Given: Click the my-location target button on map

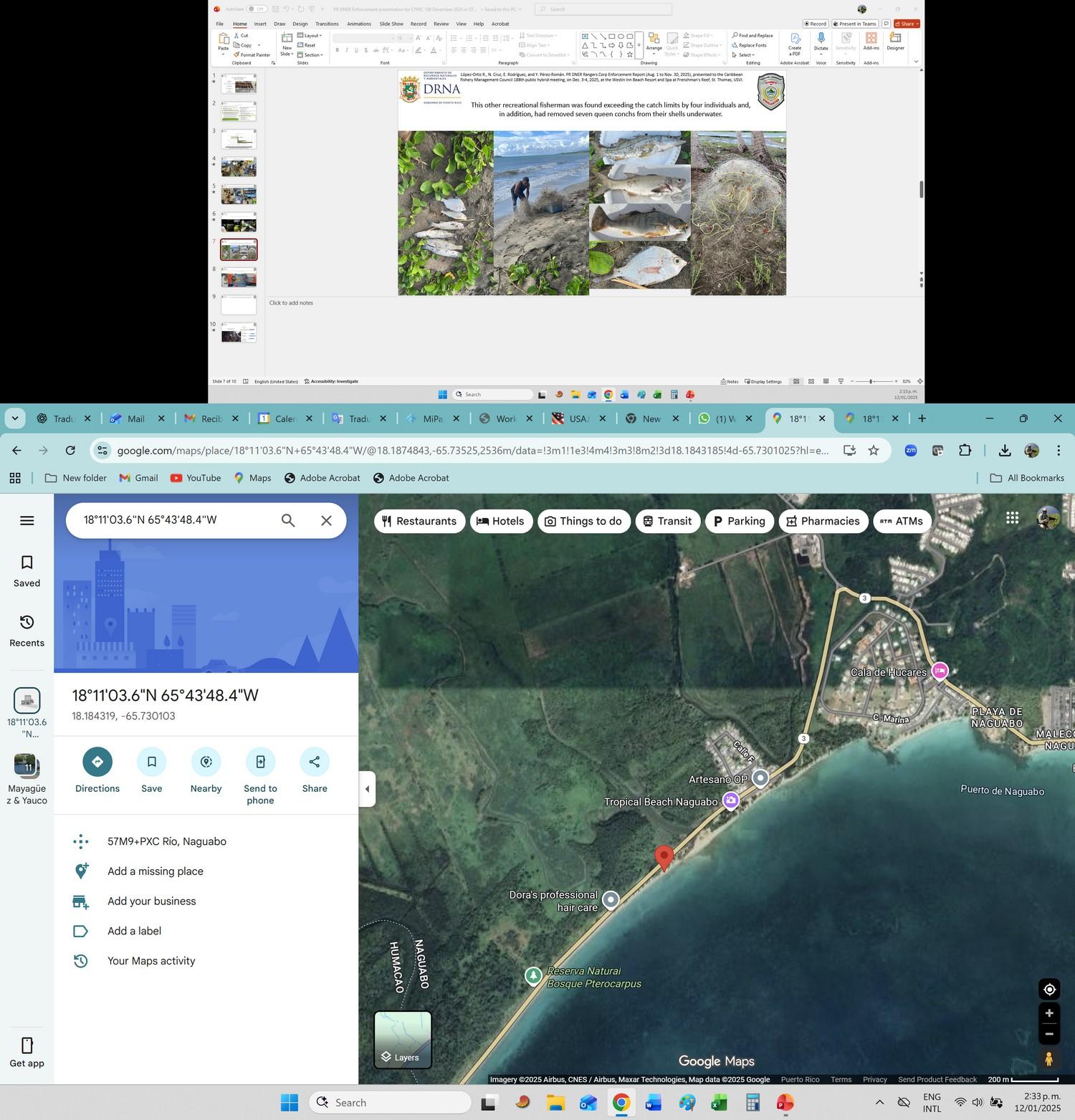Looking at the screenshot, I should pos(1049,990).
